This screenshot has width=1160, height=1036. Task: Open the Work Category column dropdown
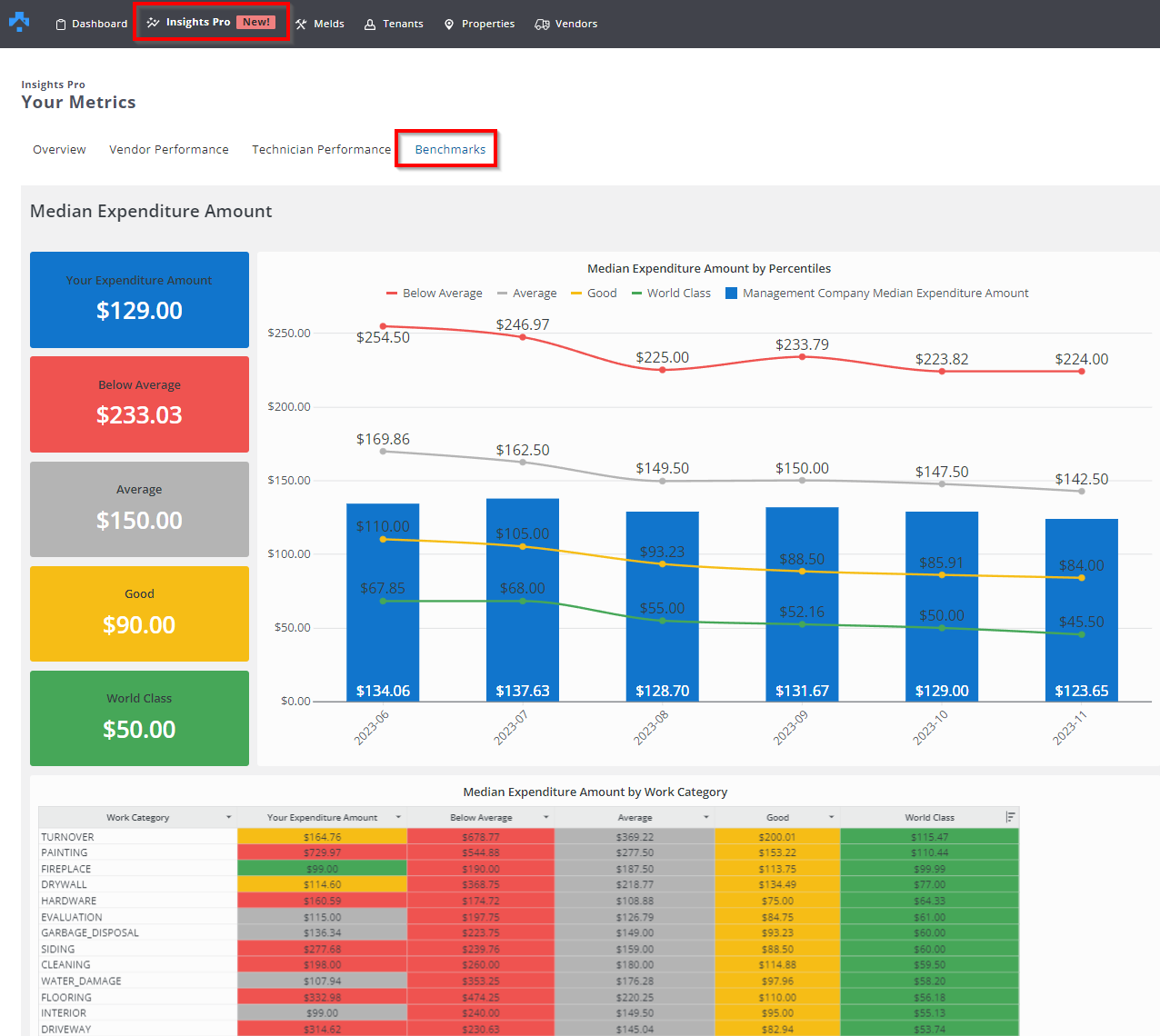click(228, 817)
